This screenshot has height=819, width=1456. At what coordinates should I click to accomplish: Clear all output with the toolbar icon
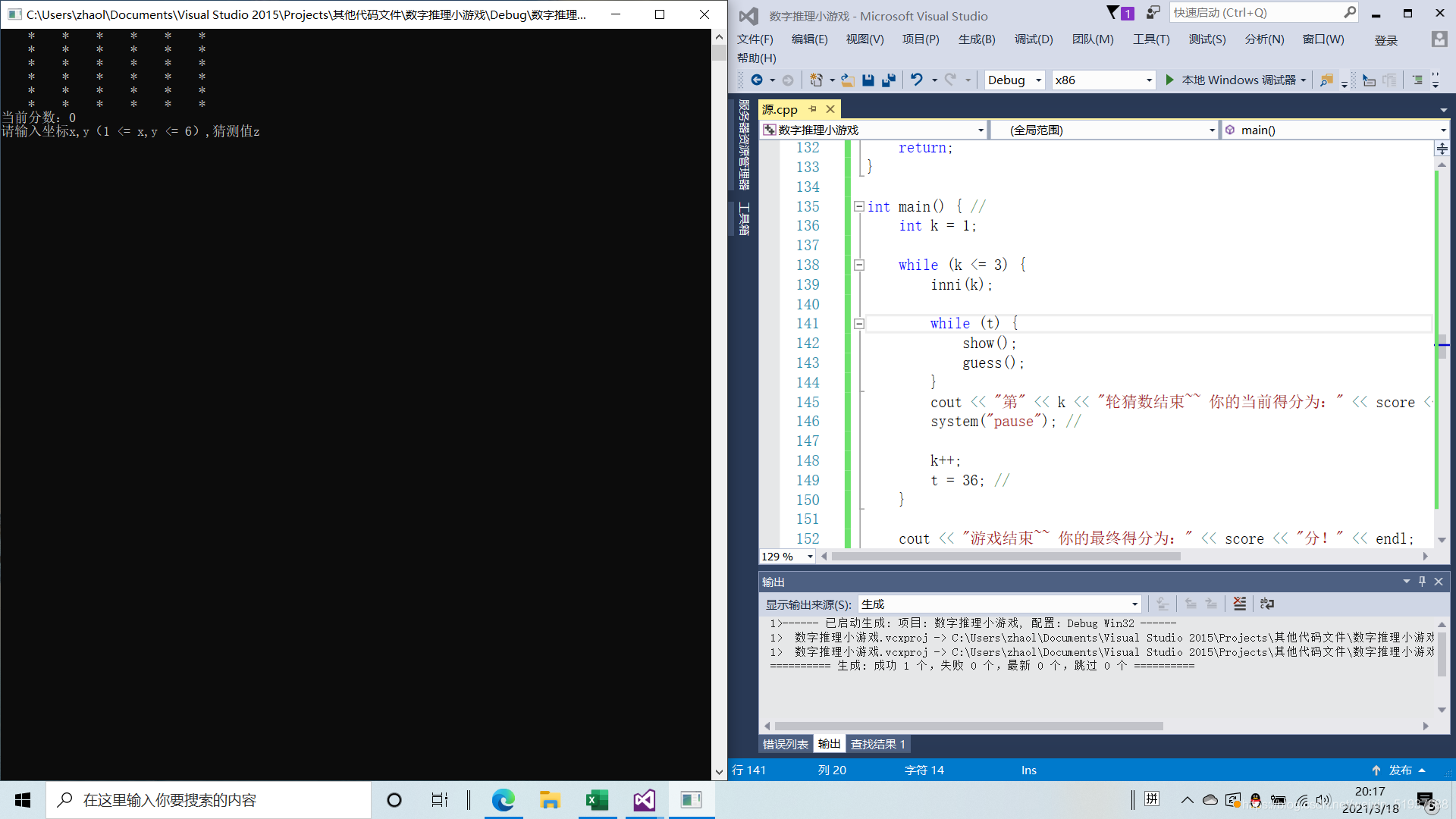1239,604
